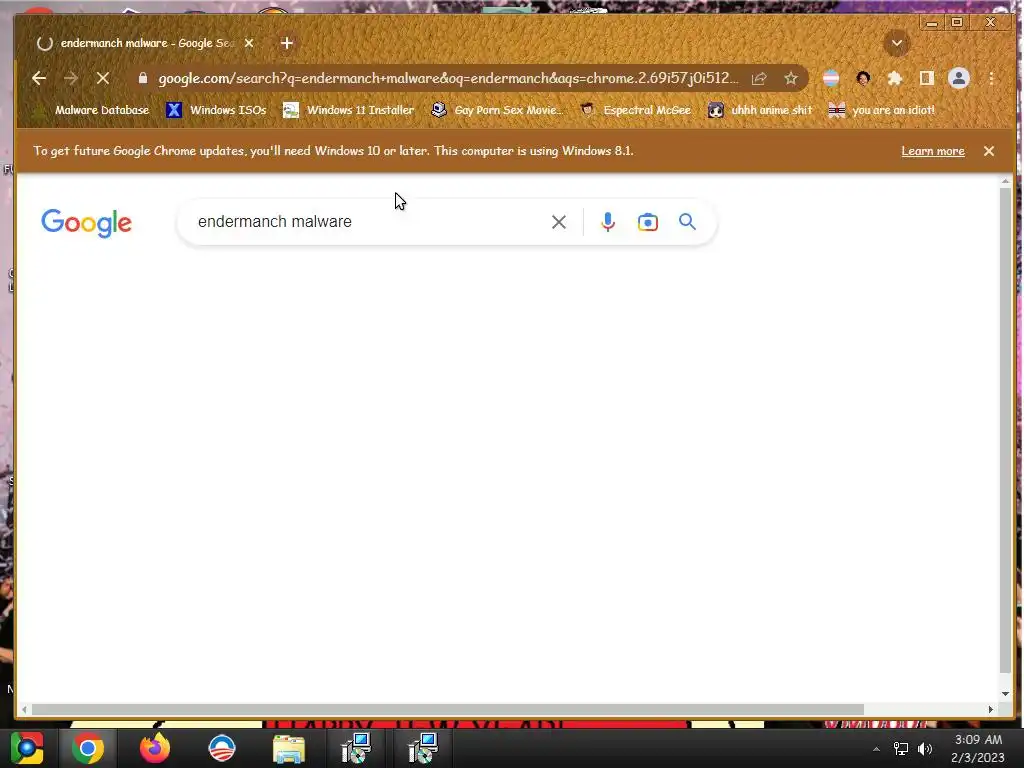This screenshot has height=768, width=1024.
Task: View site security lock info
Action: pyautogui.click(x=143, y=78)
